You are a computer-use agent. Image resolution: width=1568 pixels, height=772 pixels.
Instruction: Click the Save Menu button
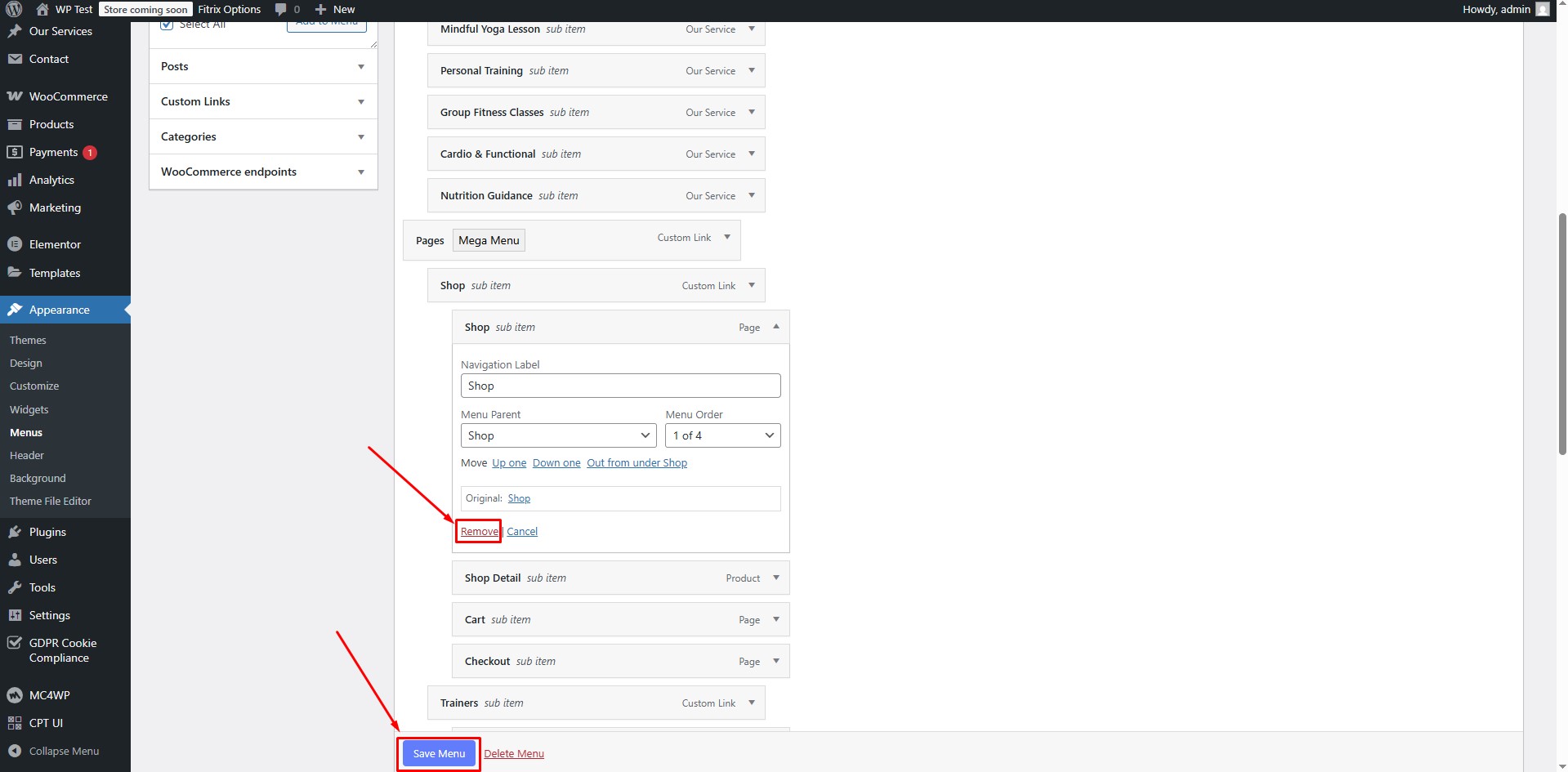click(x=439, y=753)
